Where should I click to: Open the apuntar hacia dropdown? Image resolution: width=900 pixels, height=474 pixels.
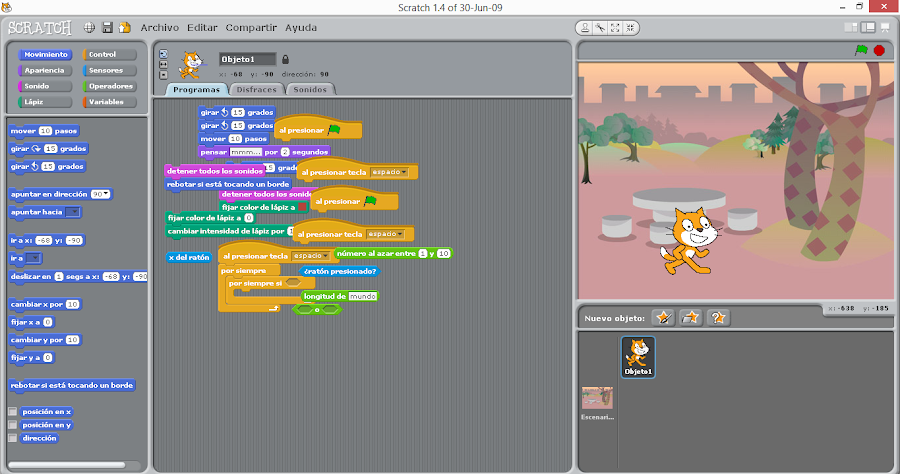73,212
